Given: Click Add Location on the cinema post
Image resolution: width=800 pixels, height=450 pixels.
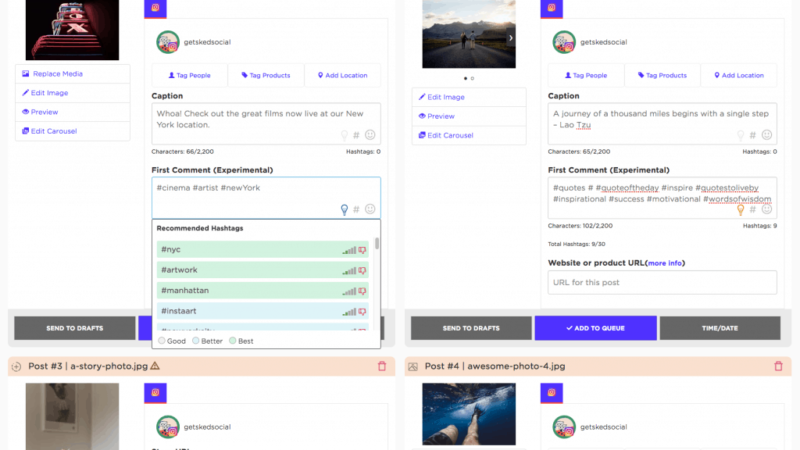Looking at the screenshot, I should point(342,75).
